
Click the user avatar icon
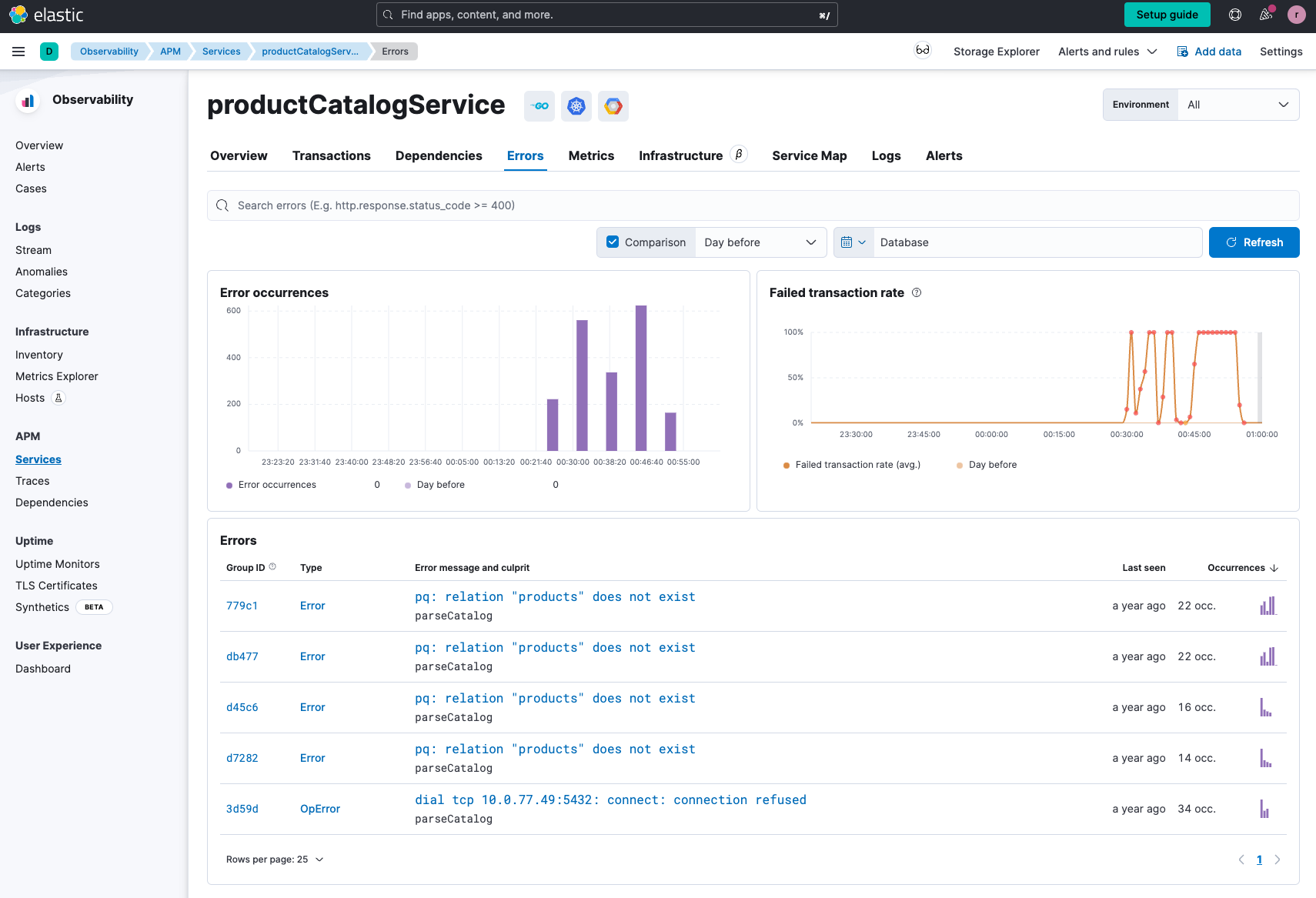(x=1297, y=15)
